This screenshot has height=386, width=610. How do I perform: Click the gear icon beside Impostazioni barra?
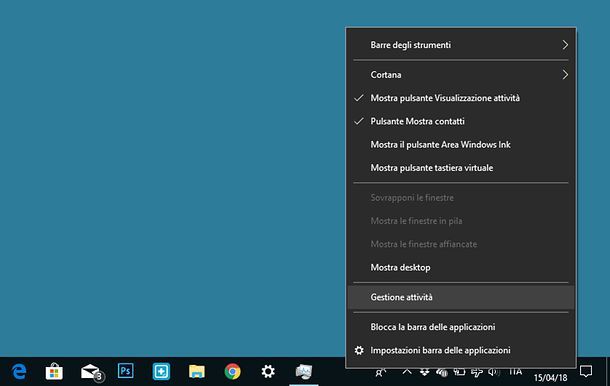(x=359, y=350)
